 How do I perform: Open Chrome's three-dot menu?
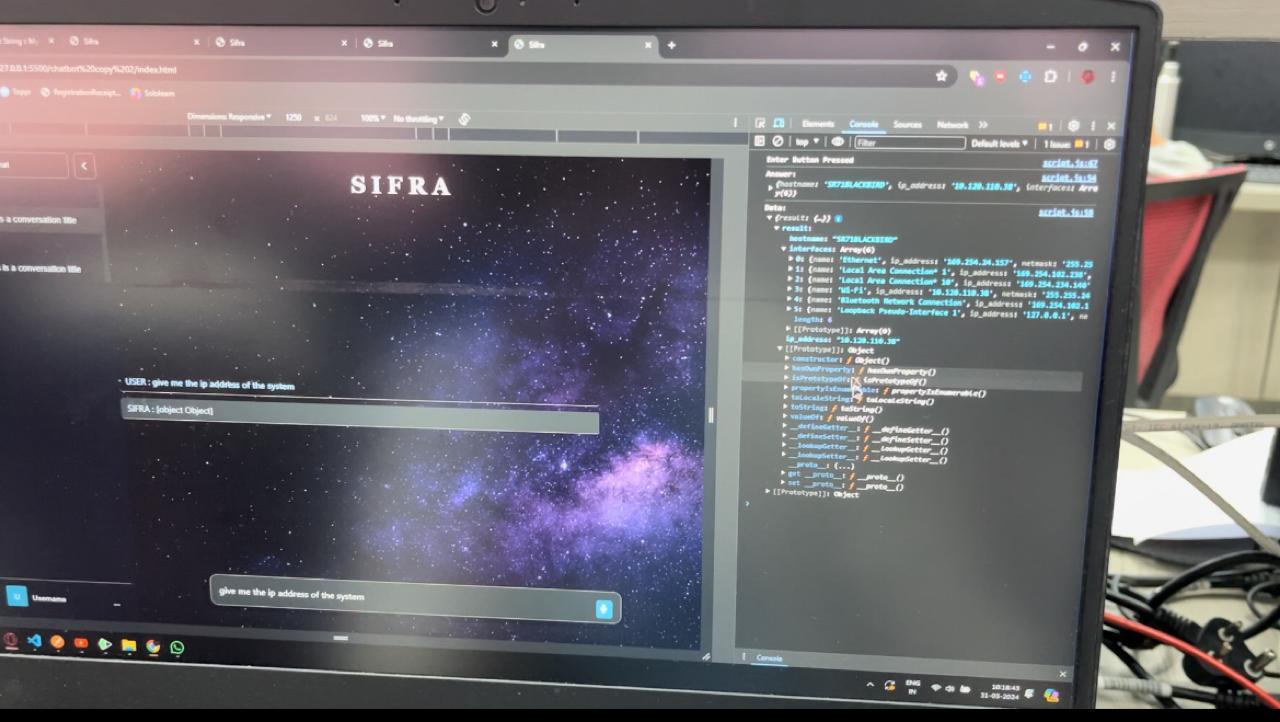1113,77
